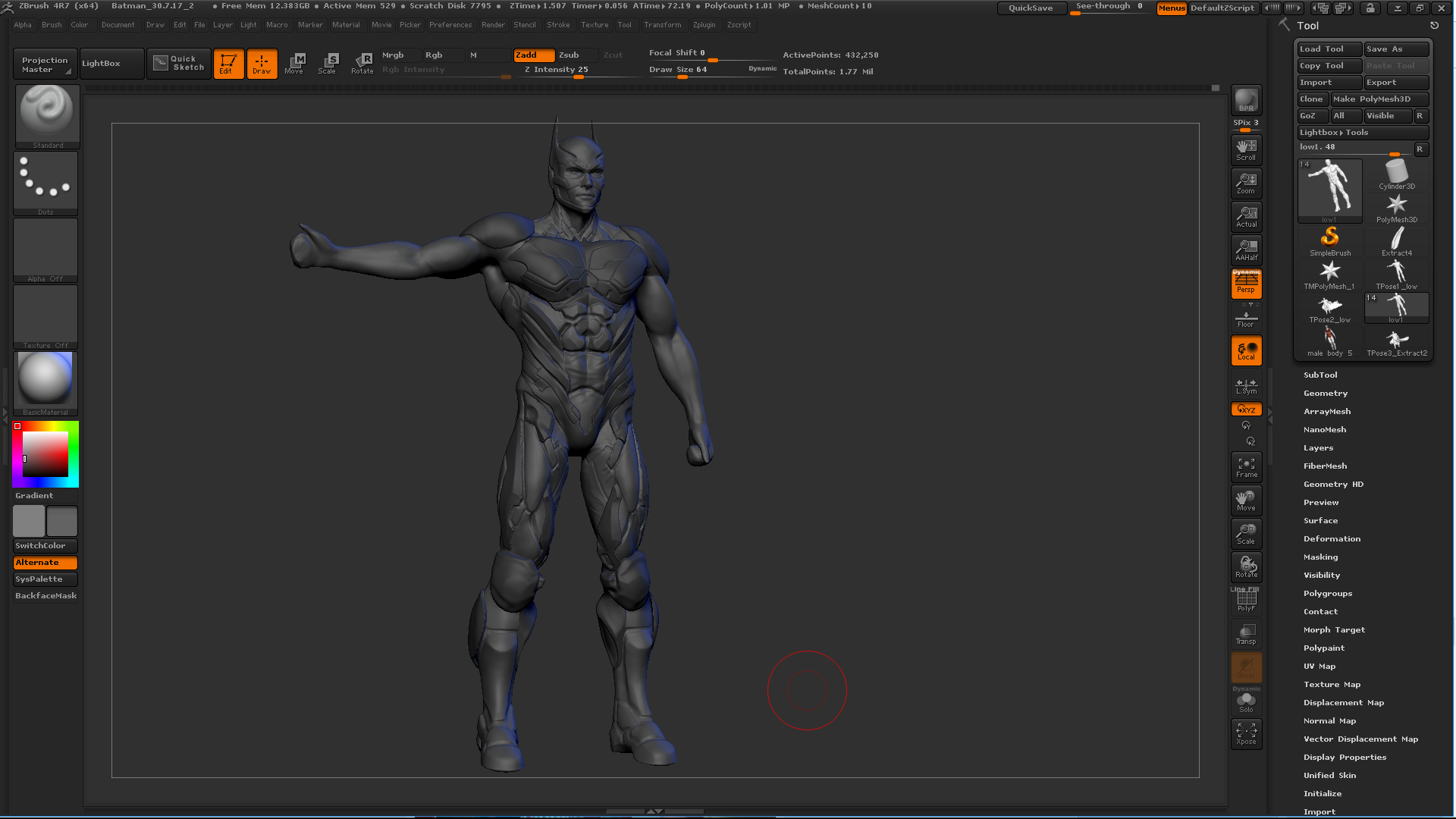Expand the Deformation section
The width and height of the screenshot is (1456, 819).
[1332, 538]
